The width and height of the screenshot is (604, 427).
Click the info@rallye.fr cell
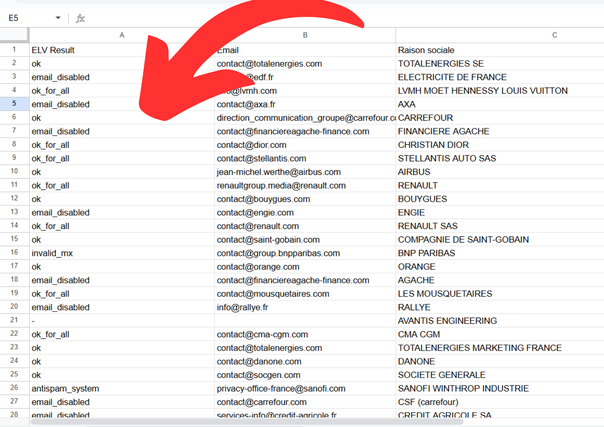tap(305, 307)
